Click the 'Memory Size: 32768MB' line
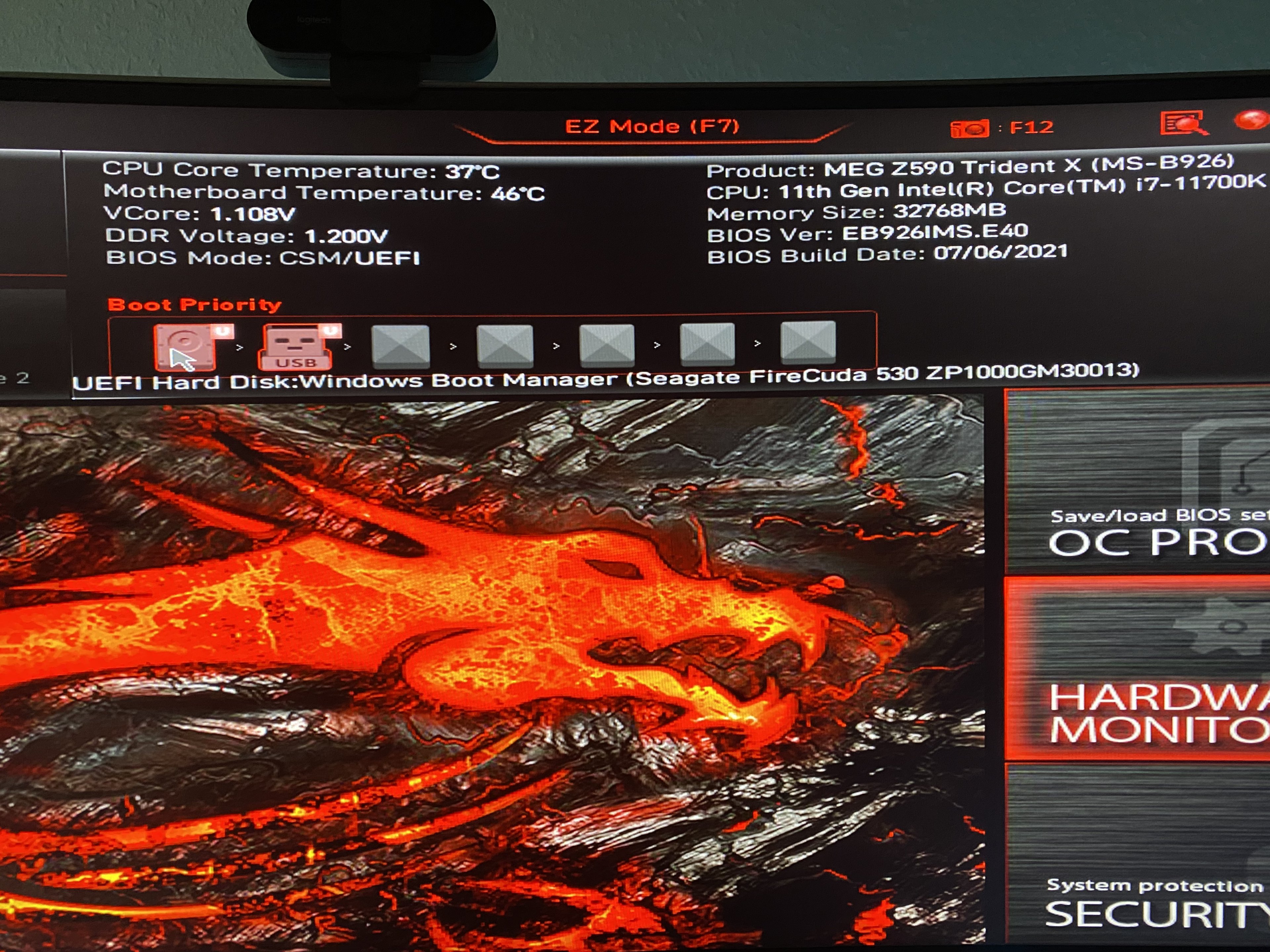The image size is (1270, 952). (x=856, y=212)
